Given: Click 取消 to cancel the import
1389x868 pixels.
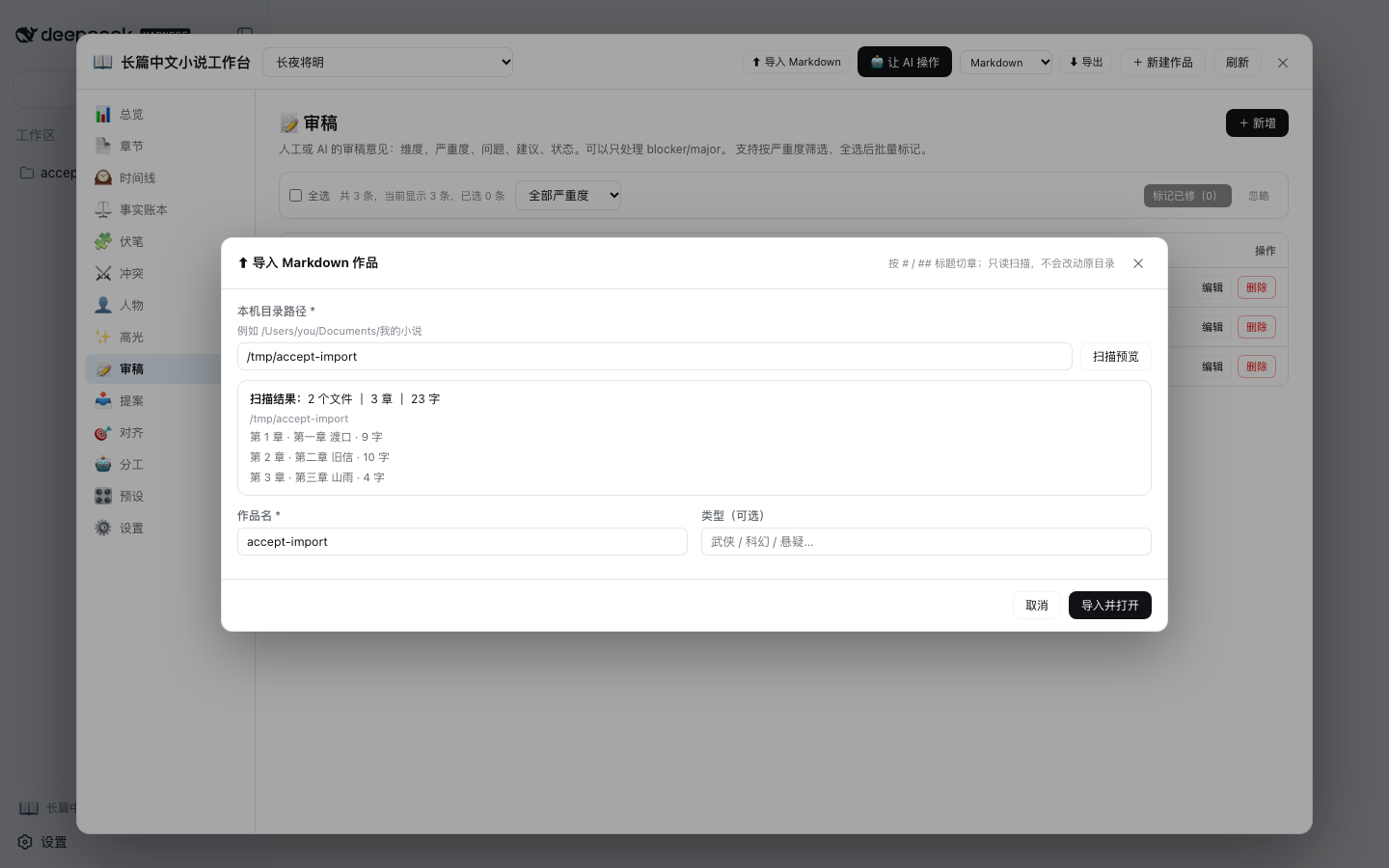Looking at the screenshot, I should coord(1037,605).
